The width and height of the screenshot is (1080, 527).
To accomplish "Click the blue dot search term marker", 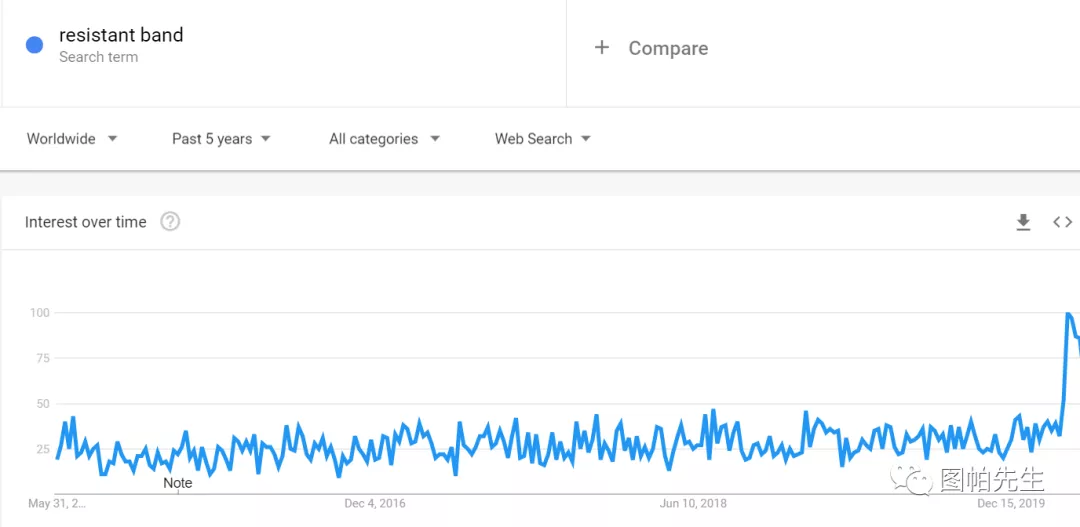I will pos(34,45).
